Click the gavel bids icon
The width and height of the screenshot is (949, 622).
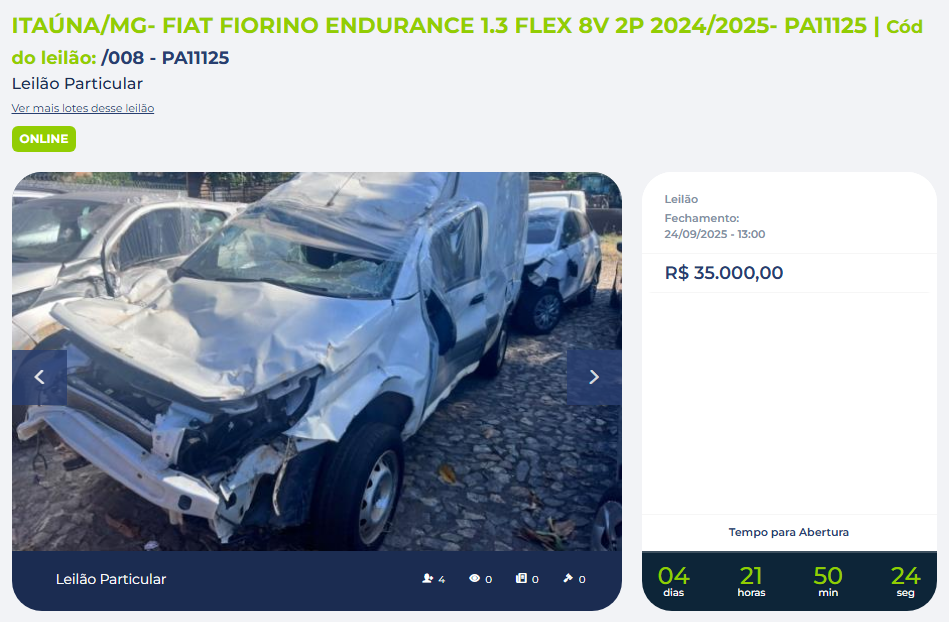(x=568, y=578)
